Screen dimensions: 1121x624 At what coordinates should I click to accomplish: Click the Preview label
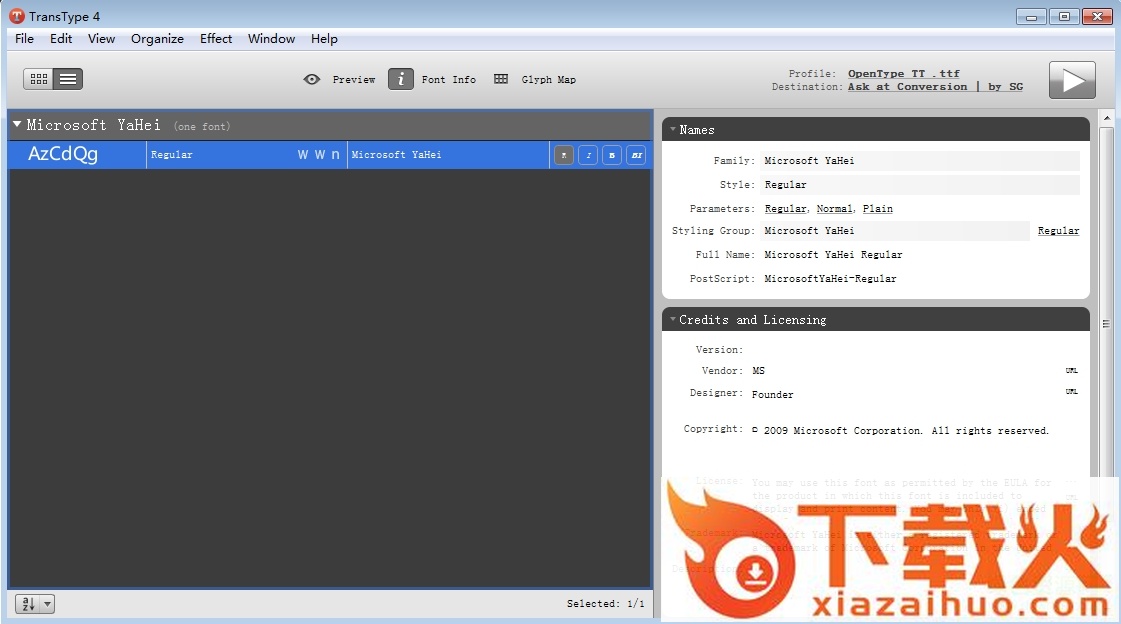pos(354,79)
